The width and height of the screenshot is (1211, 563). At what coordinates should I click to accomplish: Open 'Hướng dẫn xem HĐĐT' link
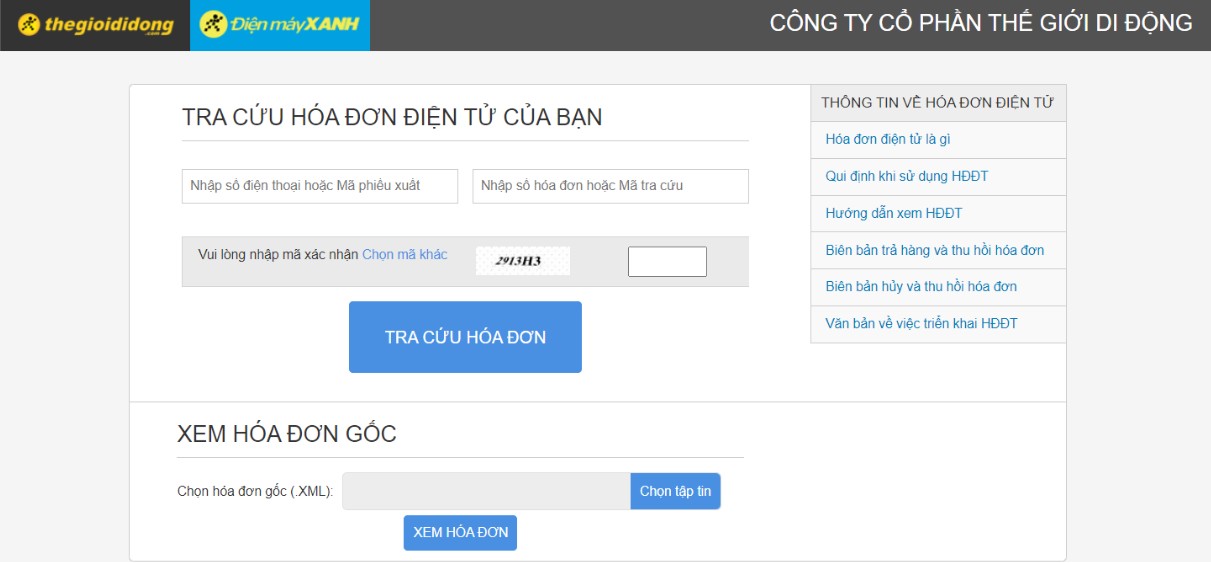[894, 214]
